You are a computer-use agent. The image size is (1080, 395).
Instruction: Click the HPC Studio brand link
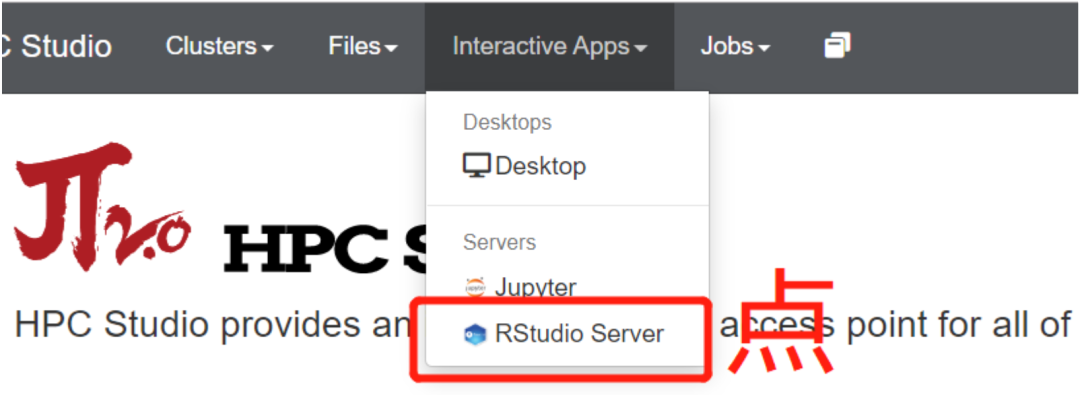[57, 47]
